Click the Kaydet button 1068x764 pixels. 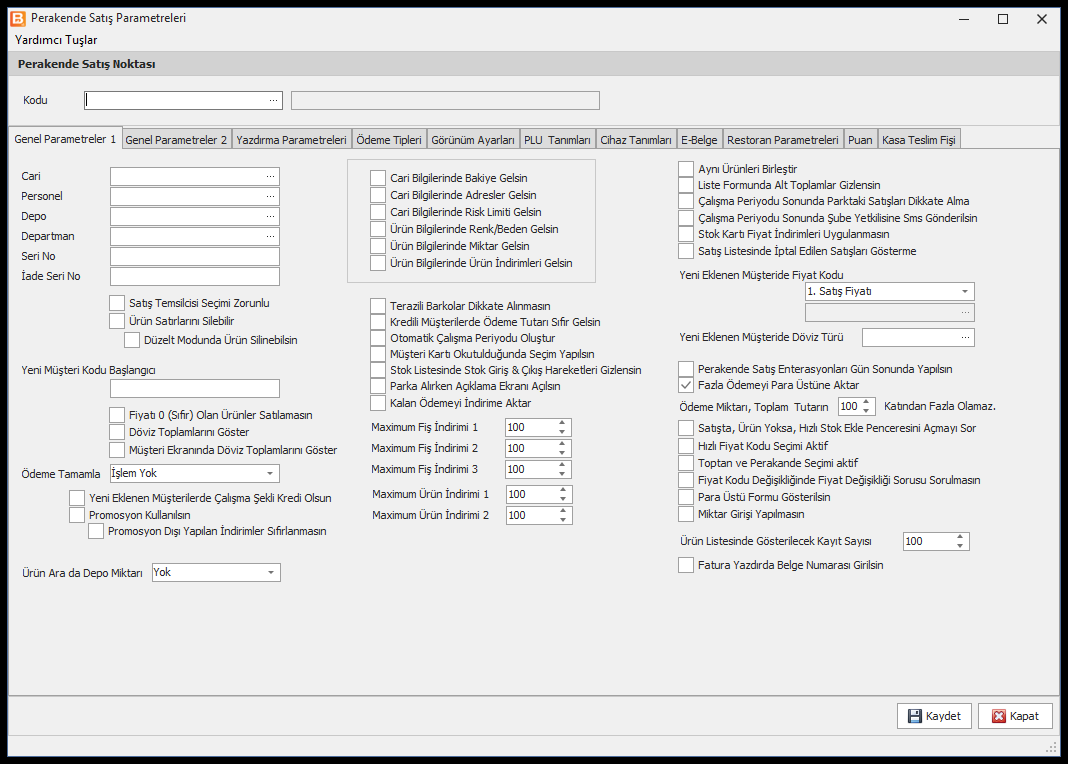tap(934, 716)
